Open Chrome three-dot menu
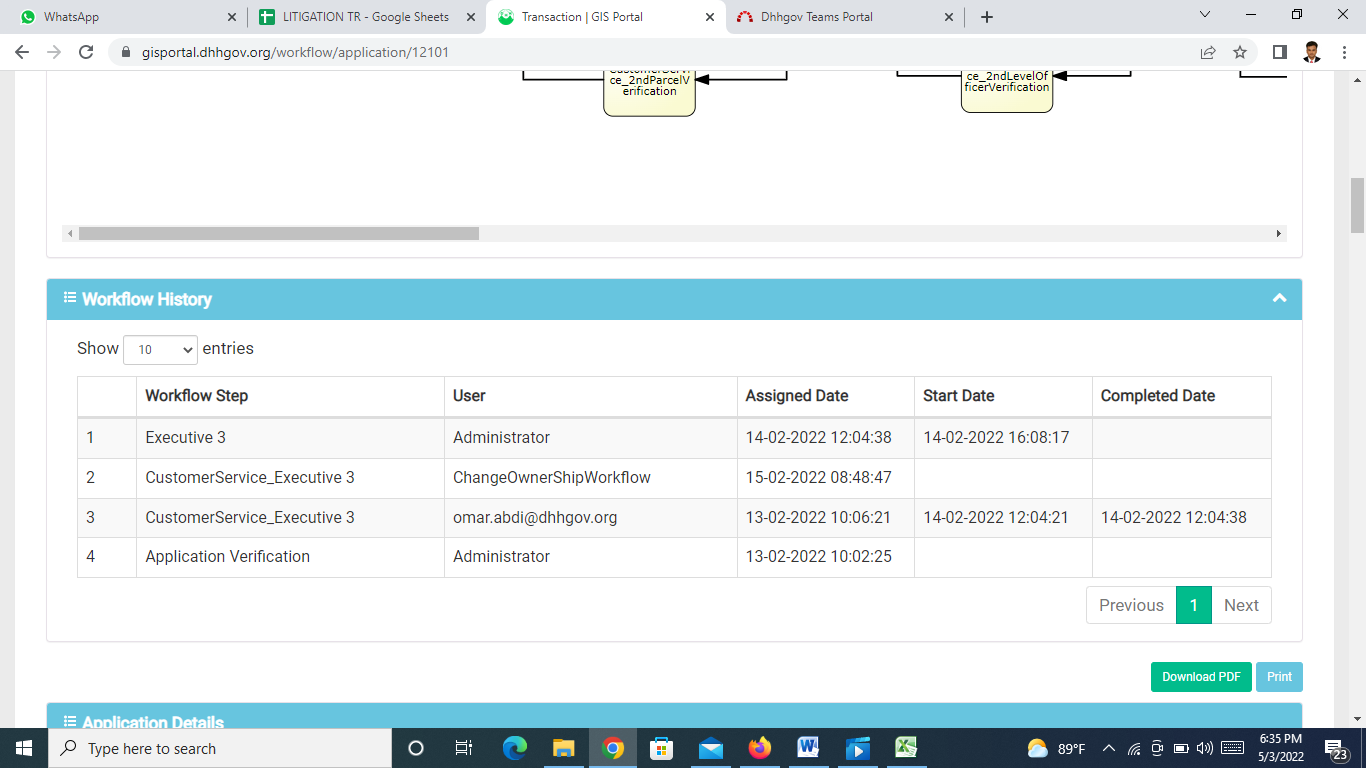This screenshot has height=768, width=1366. coord(1344,52)
